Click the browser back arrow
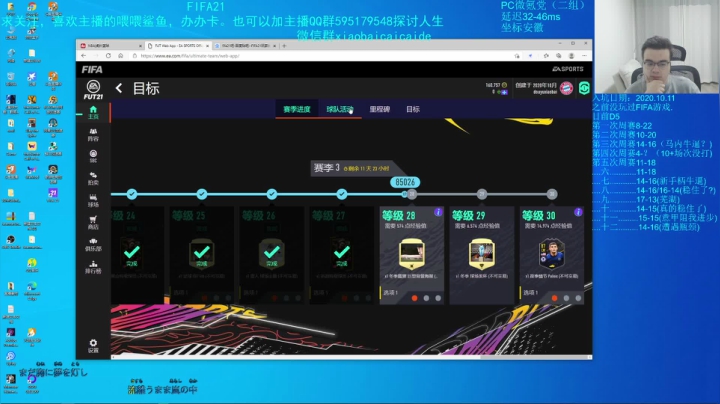 click(84, 56)
